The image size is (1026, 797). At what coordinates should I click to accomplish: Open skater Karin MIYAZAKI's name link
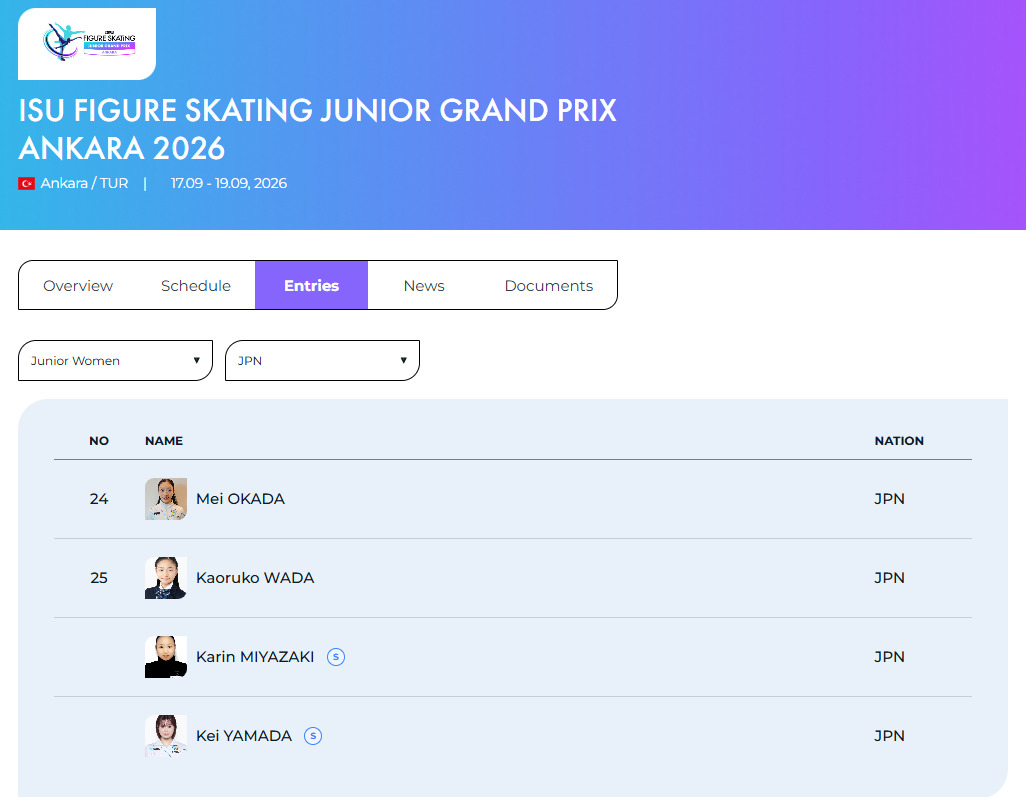pos(255,656)
